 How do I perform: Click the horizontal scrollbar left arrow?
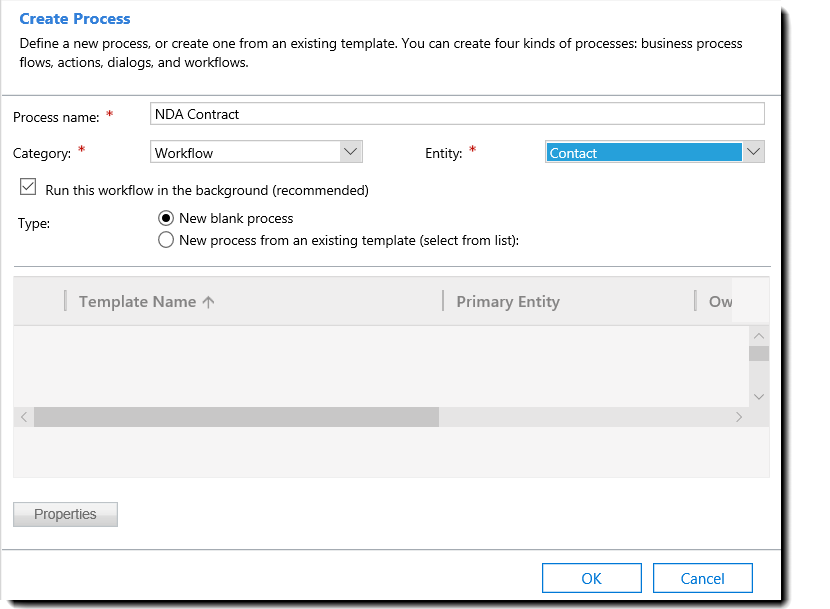pos(22,416)
